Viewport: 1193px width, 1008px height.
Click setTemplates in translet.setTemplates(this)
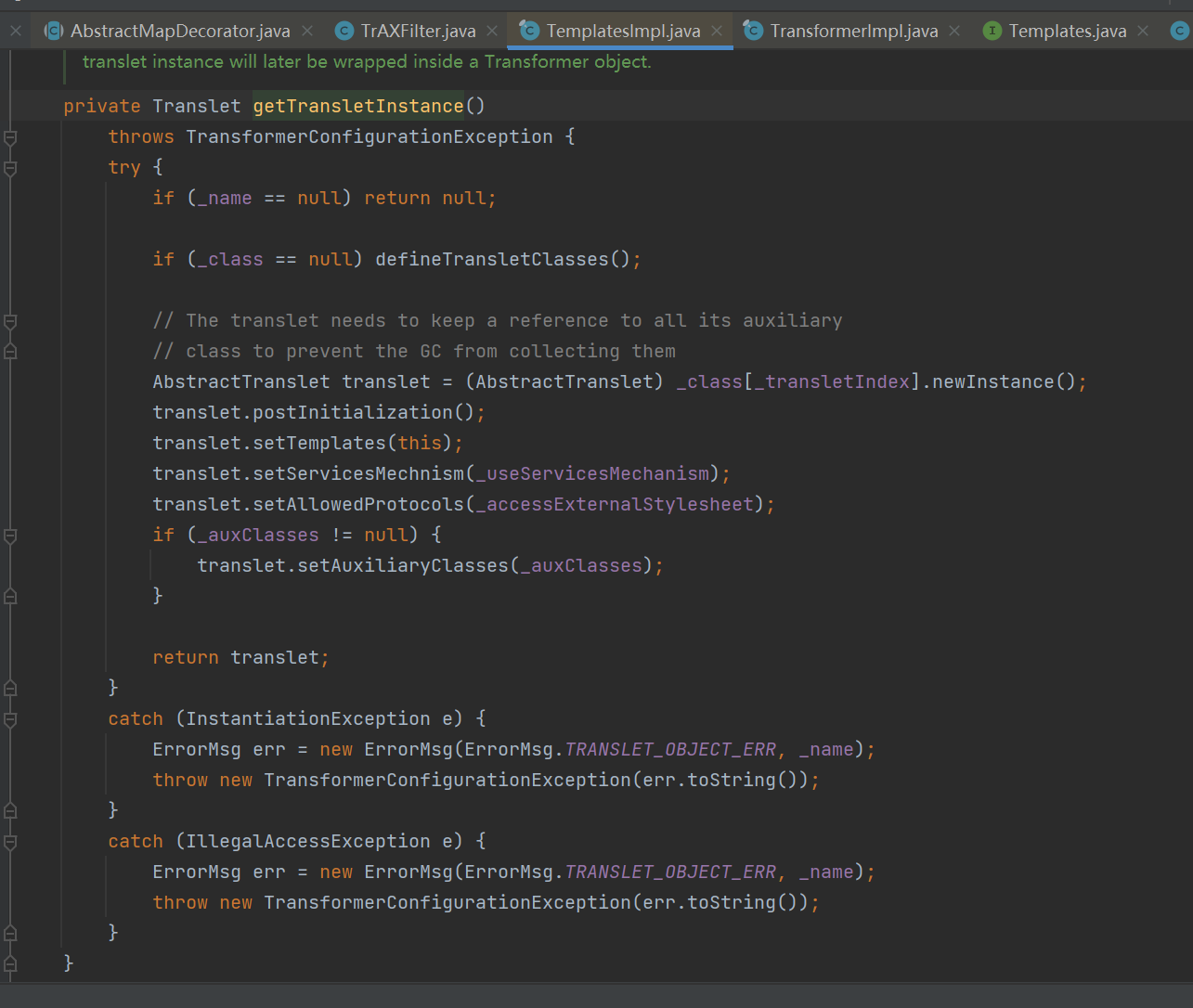point(319,443)
